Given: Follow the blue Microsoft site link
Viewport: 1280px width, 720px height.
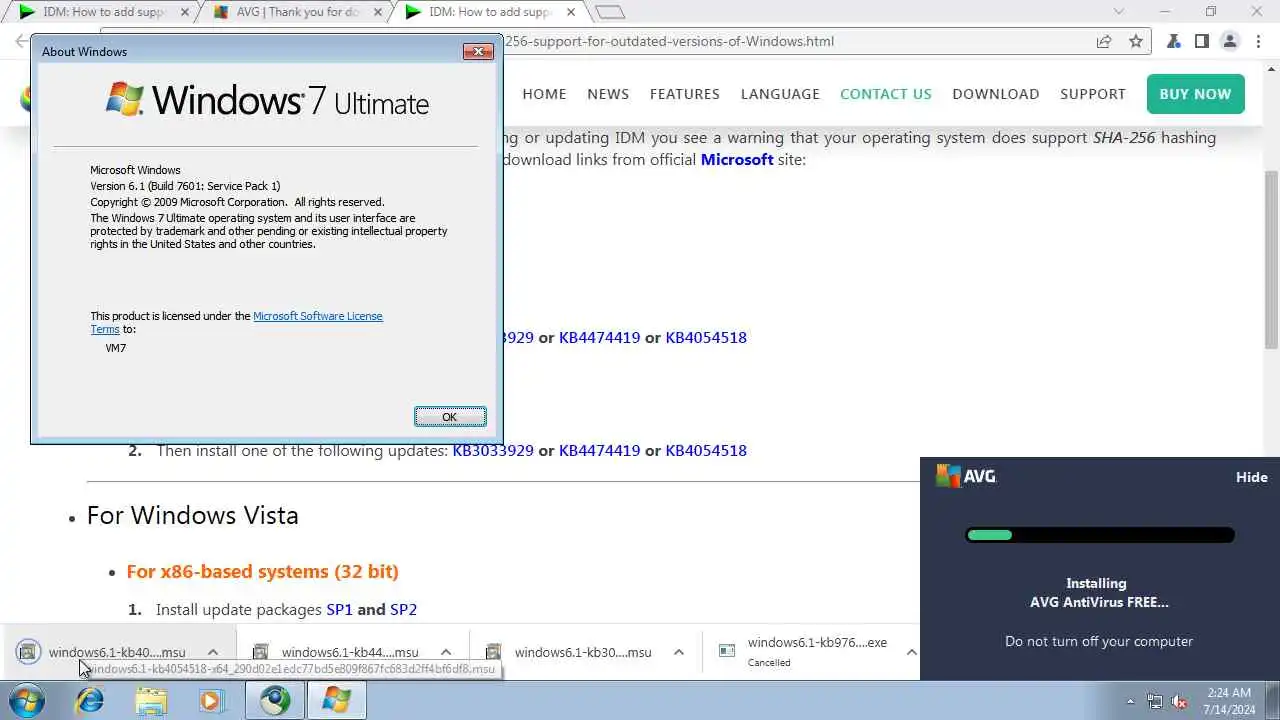Looking at the screenshot, I should (x=737, y=159).
